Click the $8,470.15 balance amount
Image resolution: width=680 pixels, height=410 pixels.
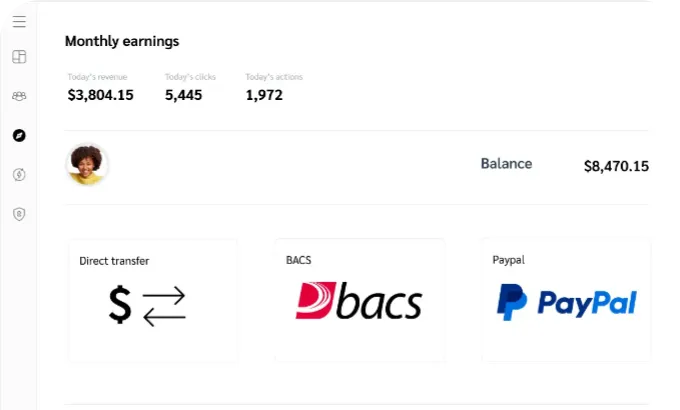[616, 166]
